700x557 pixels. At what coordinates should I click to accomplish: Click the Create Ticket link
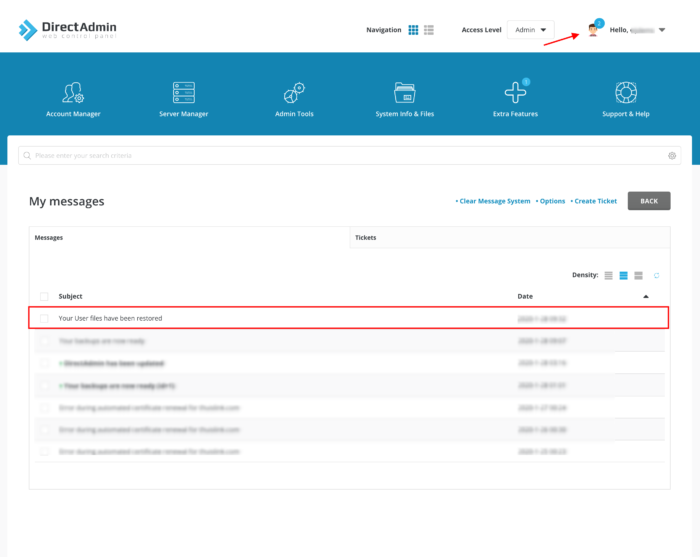tap(595, 201)
